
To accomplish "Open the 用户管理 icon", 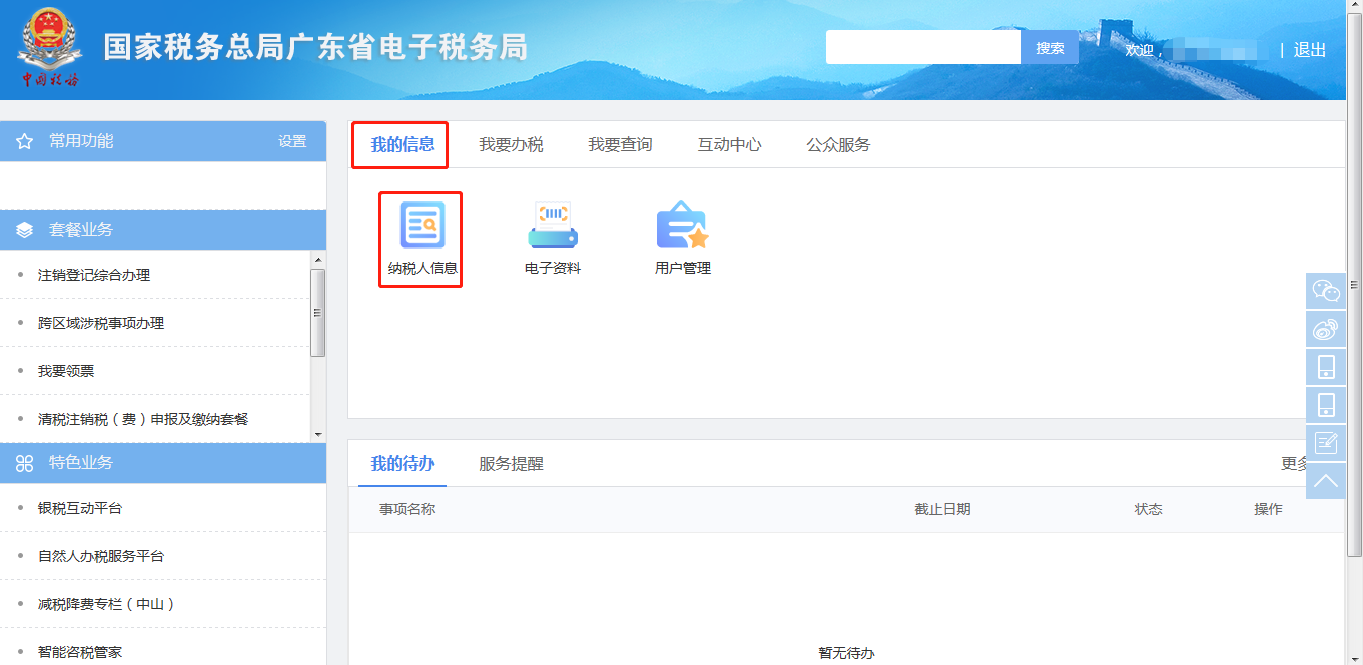I will pyautogui.click(x=682, y=226).
